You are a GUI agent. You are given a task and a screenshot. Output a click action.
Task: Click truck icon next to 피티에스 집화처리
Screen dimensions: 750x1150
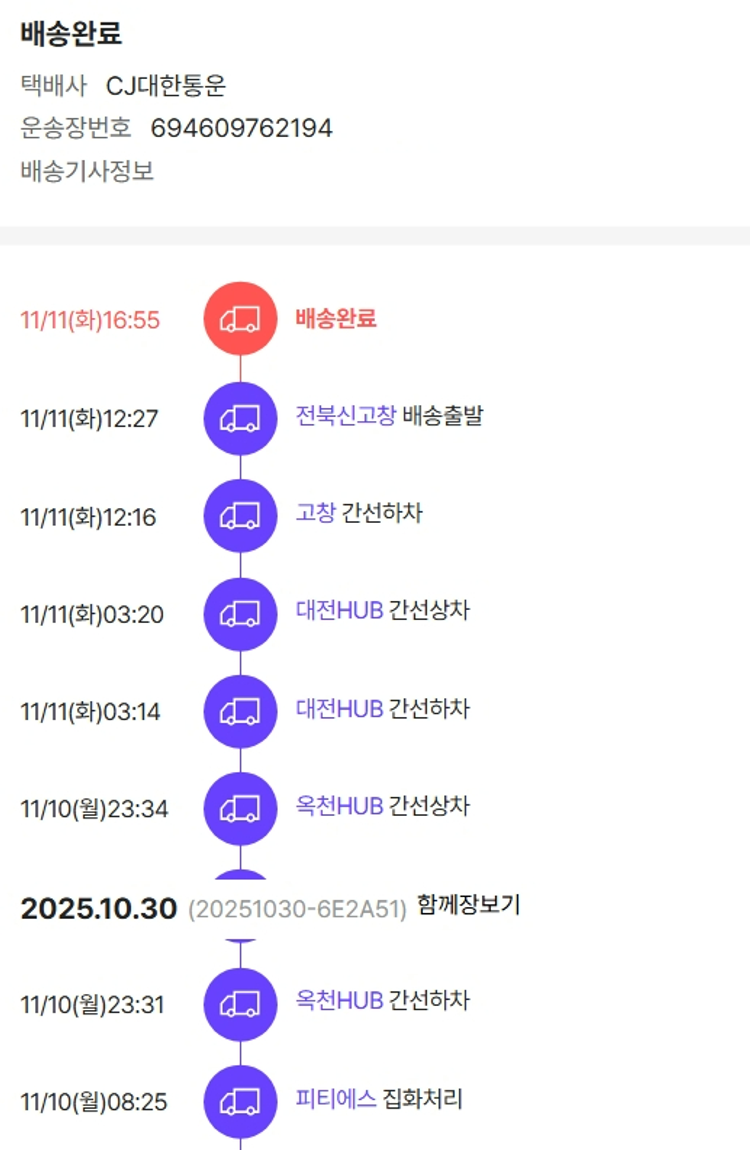240,1101
